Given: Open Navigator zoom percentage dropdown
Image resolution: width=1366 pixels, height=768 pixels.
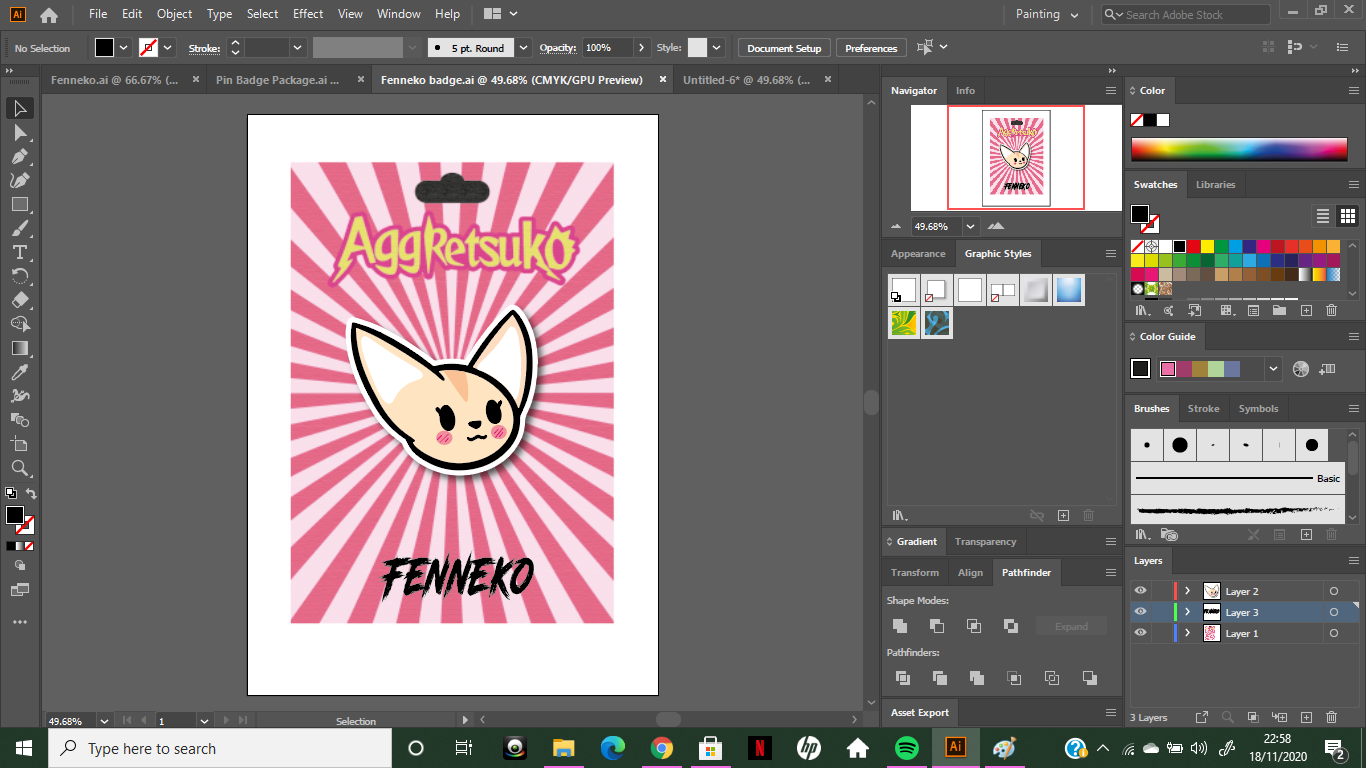Looking at the screenshot, I should coord(971,227).
